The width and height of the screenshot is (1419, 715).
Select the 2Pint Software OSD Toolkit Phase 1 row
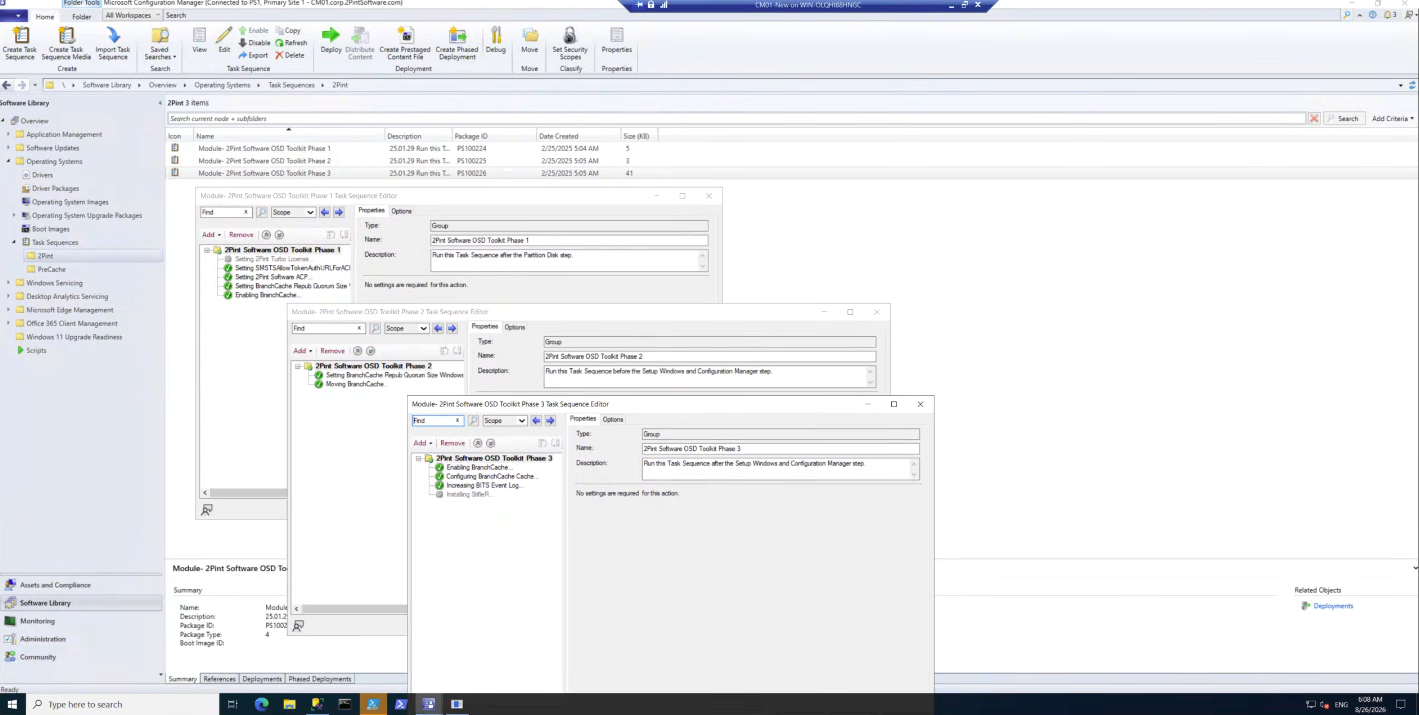pyautogui.click(x=790, y=148)
